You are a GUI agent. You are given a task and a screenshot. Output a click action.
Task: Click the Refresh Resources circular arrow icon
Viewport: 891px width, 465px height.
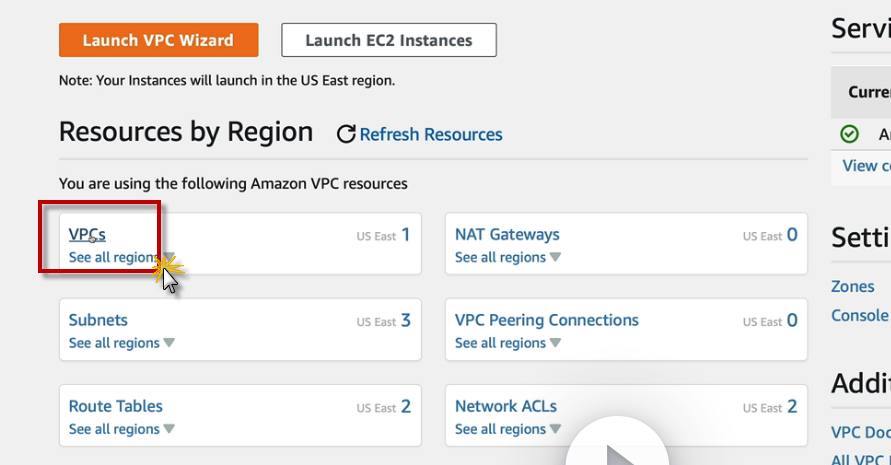(x=346, y=134)
